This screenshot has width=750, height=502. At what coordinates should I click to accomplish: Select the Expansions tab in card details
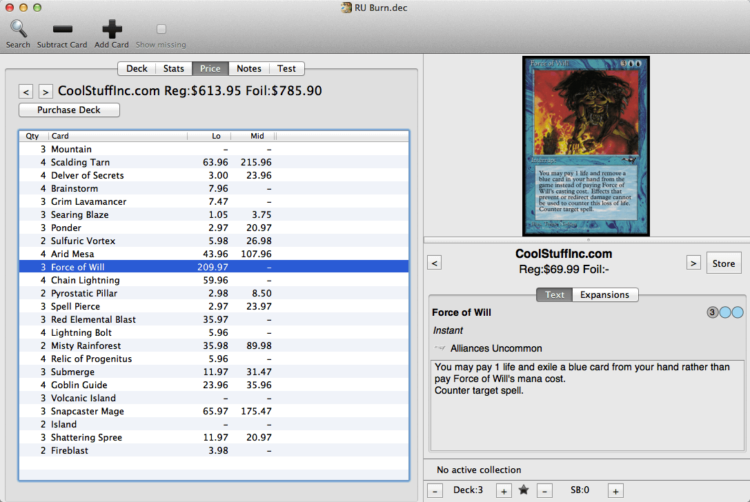(605, 295)
